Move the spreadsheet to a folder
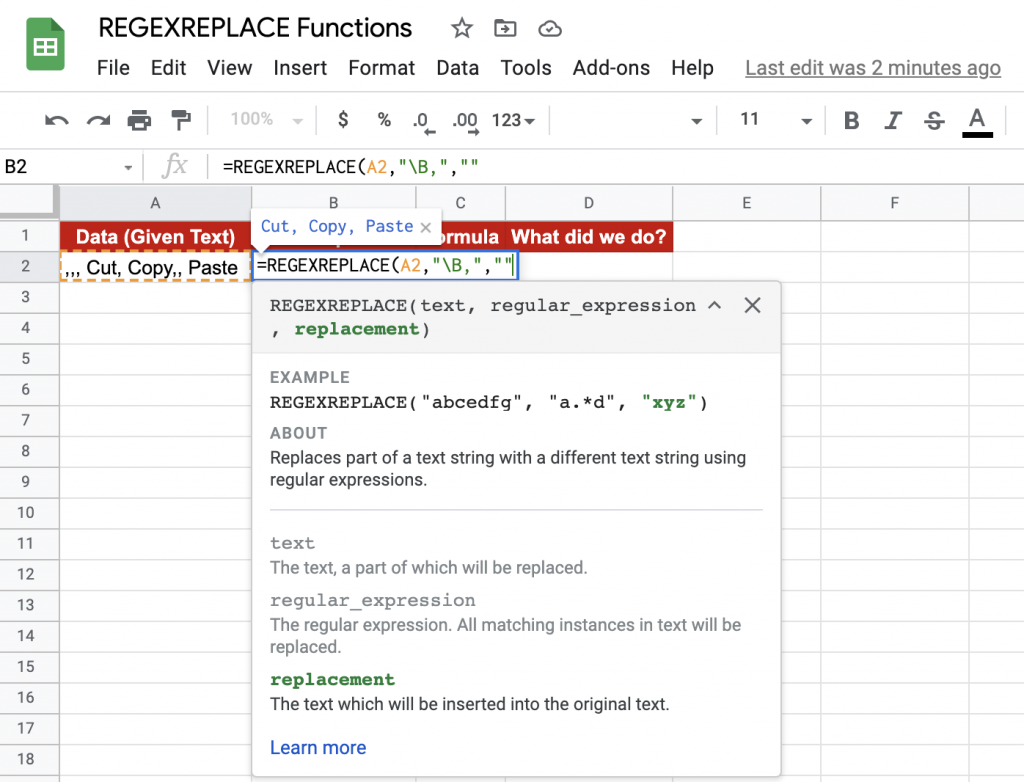1024x782 pixels. point(505,28)
